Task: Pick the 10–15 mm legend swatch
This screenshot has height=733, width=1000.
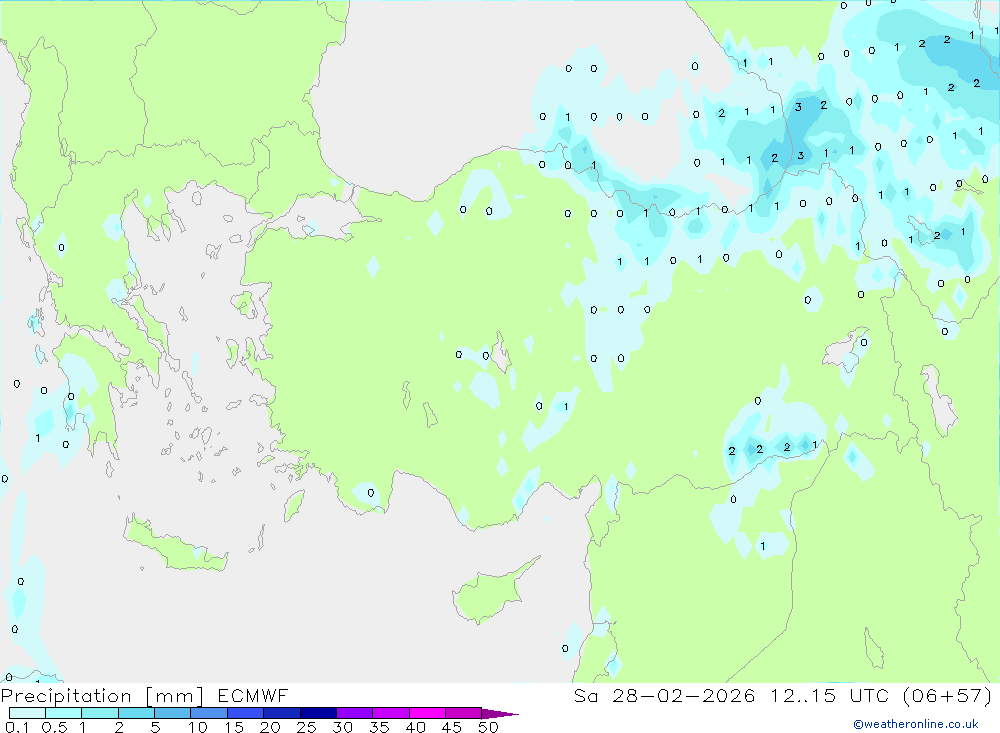Action: click(x=209, y=713)
